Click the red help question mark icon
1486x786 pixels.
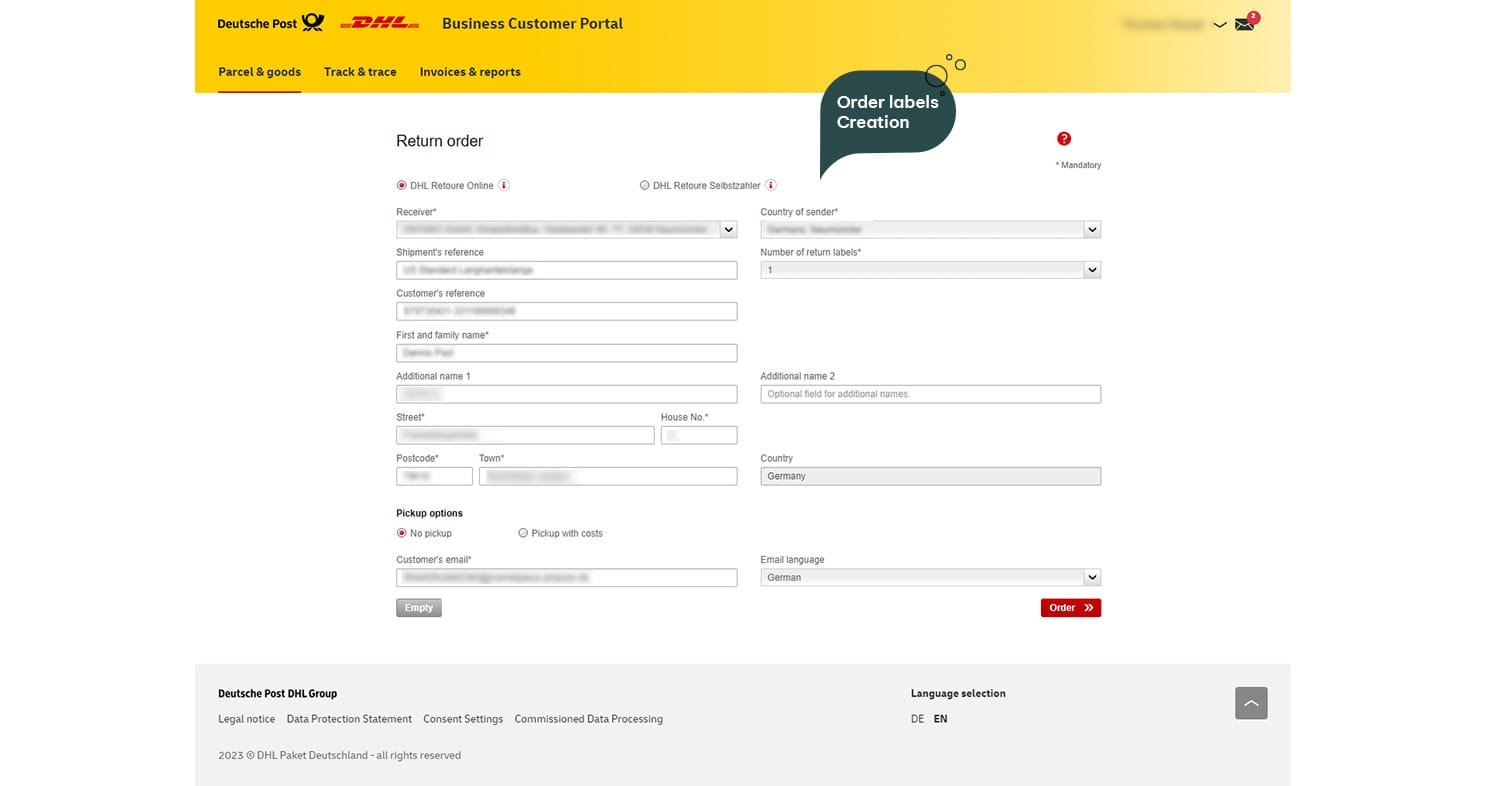pos(1063,139)
